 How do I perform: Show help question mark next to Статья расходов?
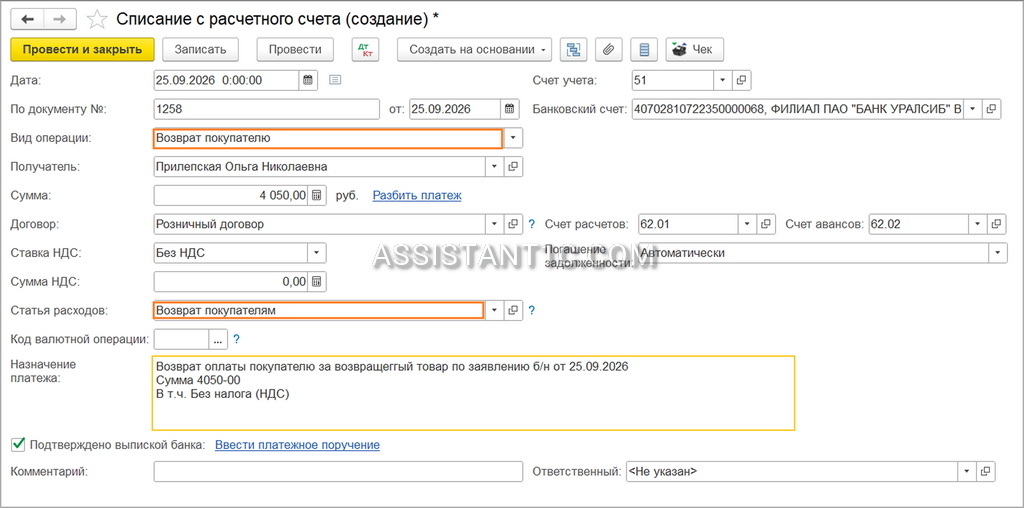tap(532, 310)
